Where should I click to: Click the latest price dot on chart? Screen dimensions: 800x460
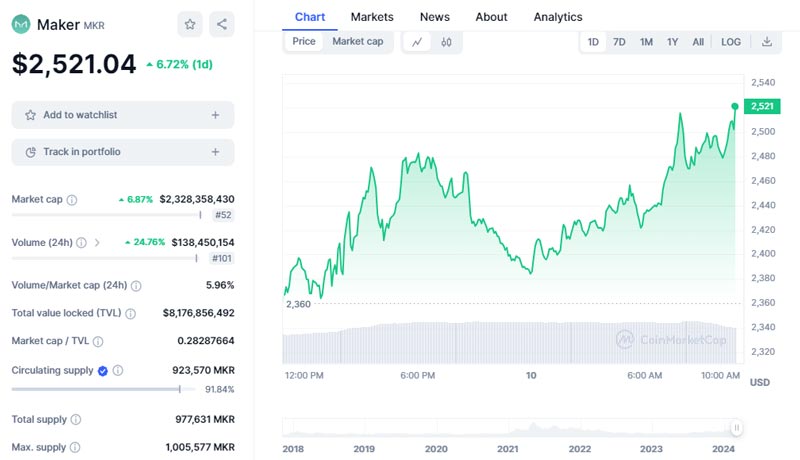(735, 106)
